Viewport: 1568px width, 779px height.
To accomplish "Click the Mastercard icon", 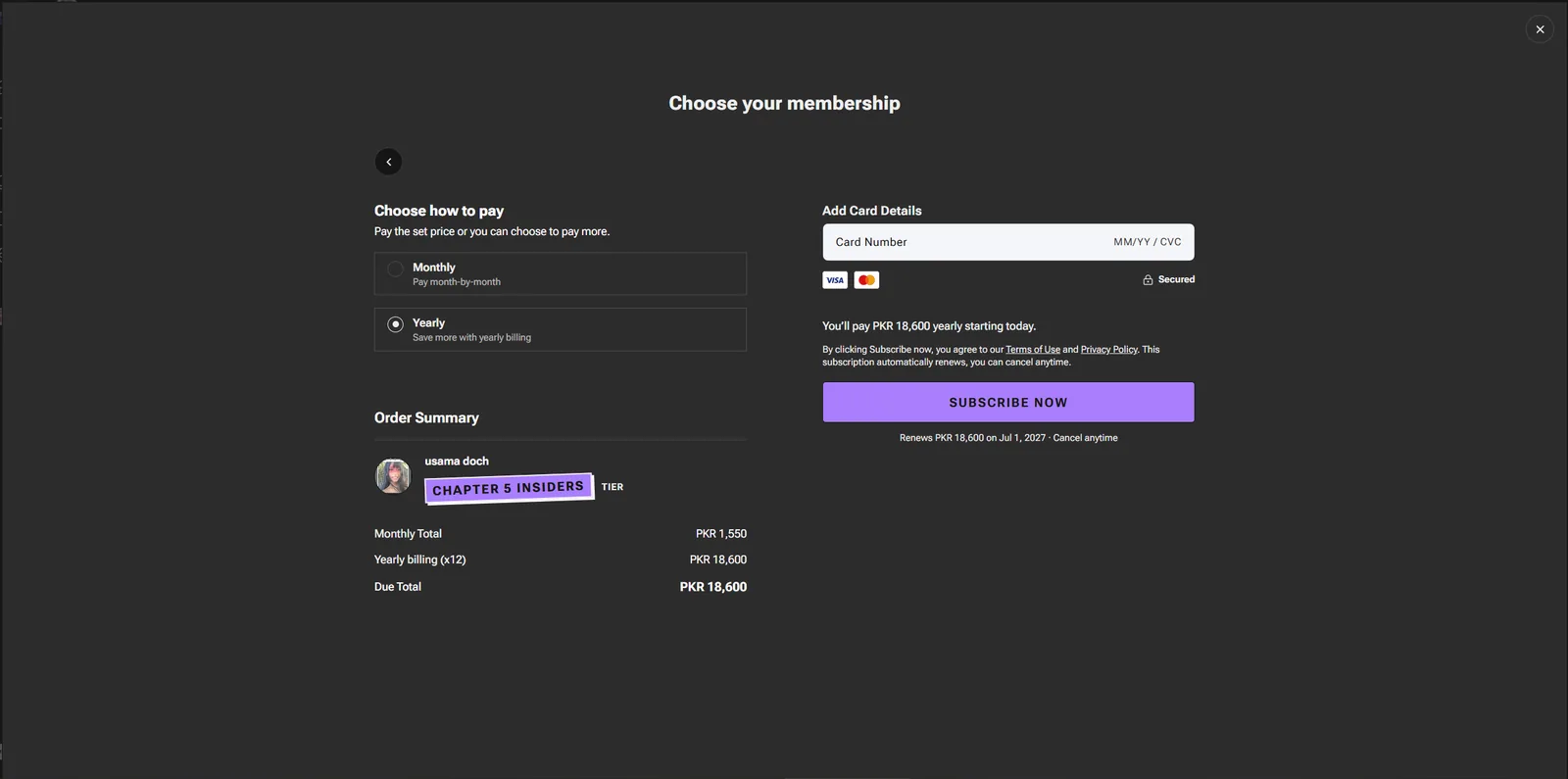I will (866, 280).
